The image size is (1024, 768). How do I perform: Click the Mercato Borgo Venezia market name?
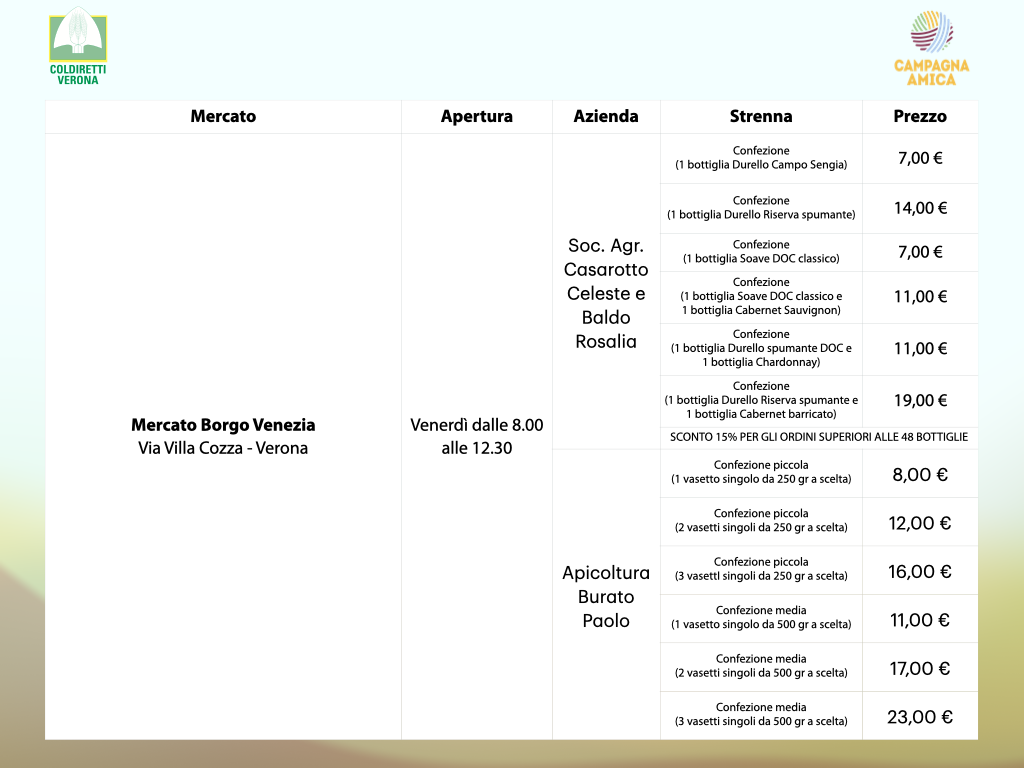(x=223, y=425)
